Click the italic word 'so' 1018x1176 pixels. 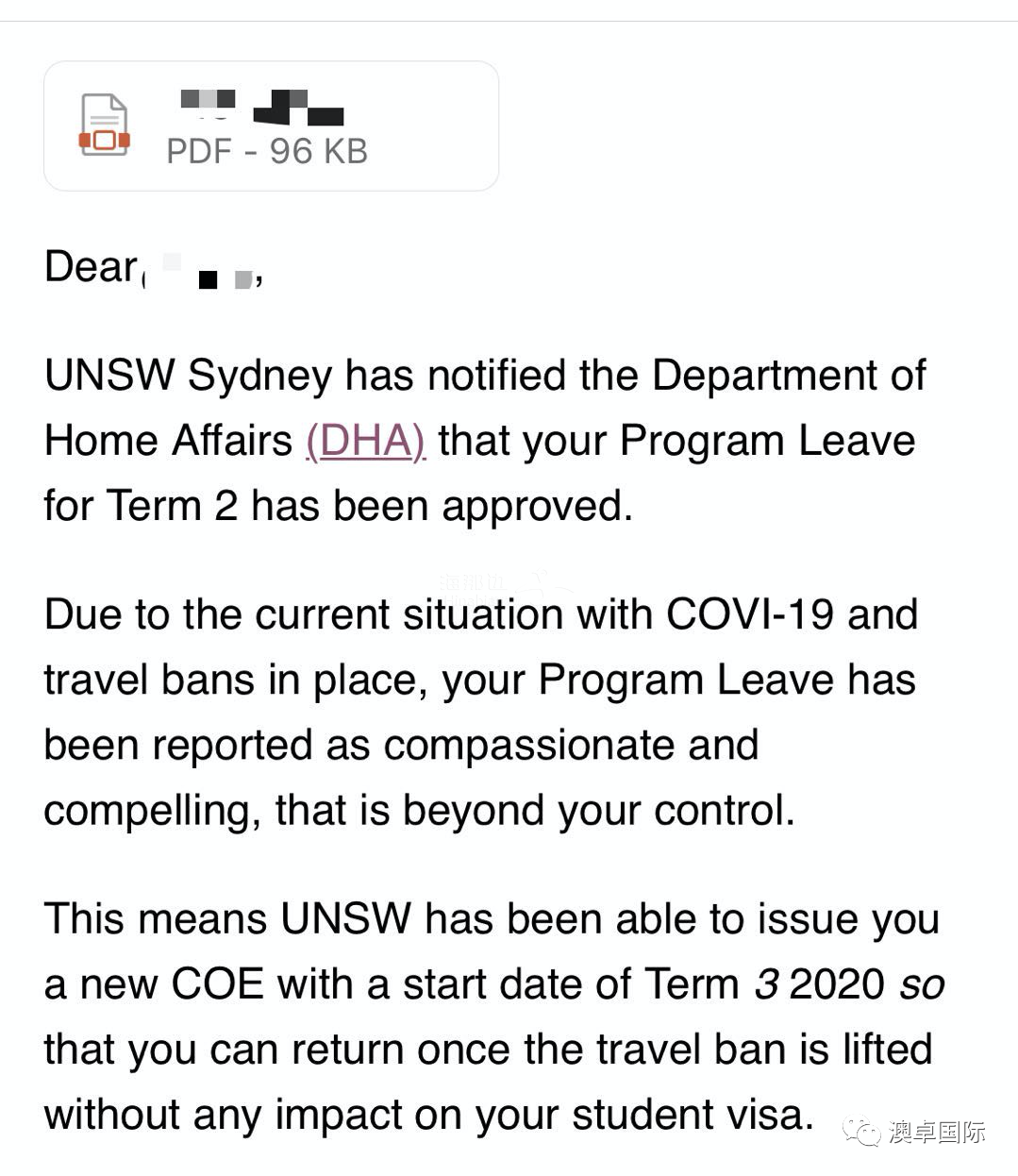tap(922, 984)
